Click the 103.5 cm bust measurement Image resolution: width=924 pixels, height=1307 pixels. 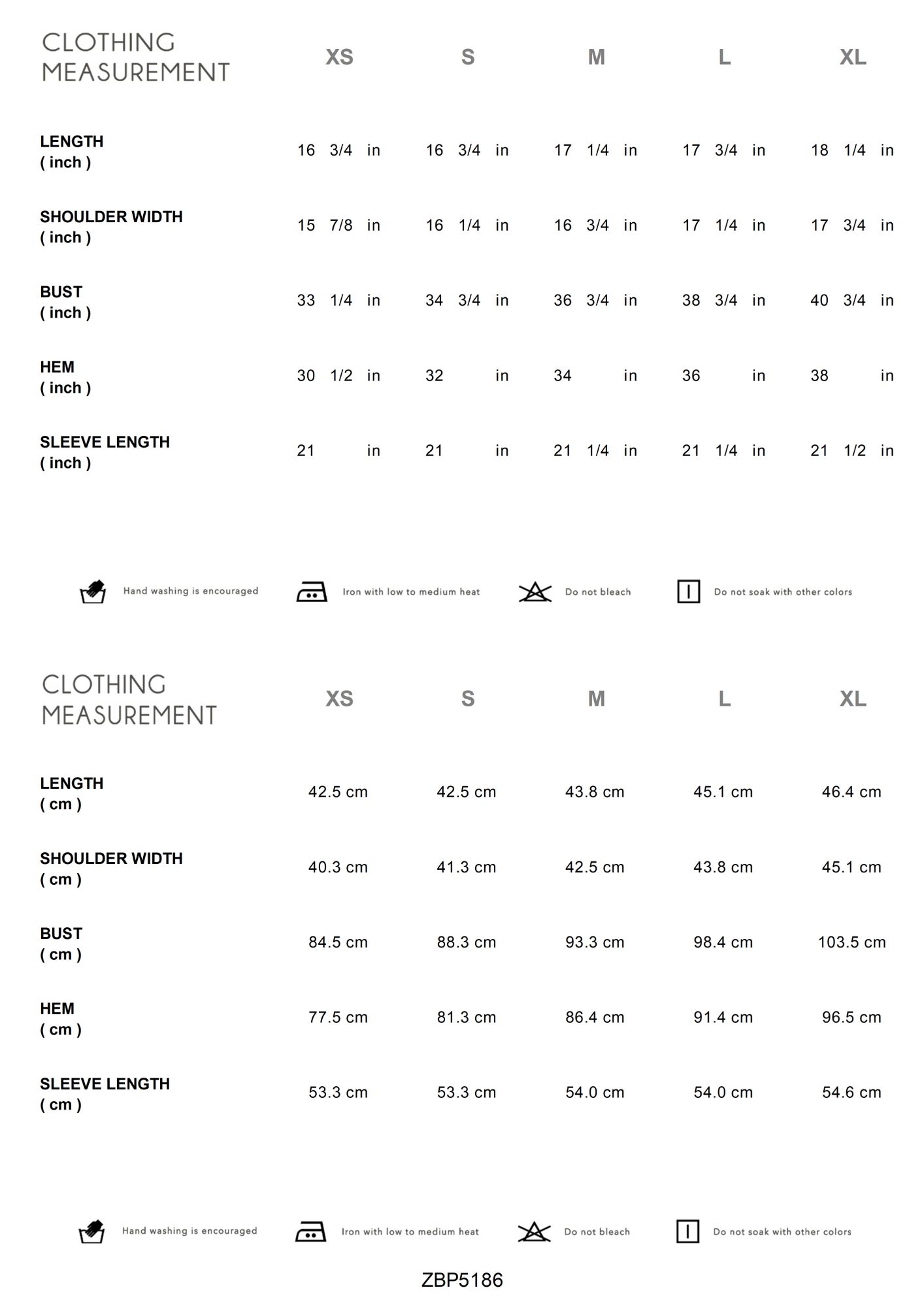pos(851,942)
